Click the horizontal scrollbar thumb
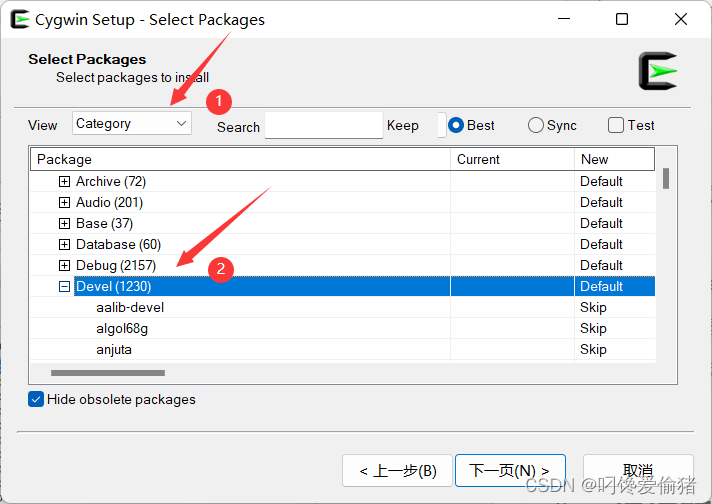Screen dimensions: 712x504 (108, 373)
